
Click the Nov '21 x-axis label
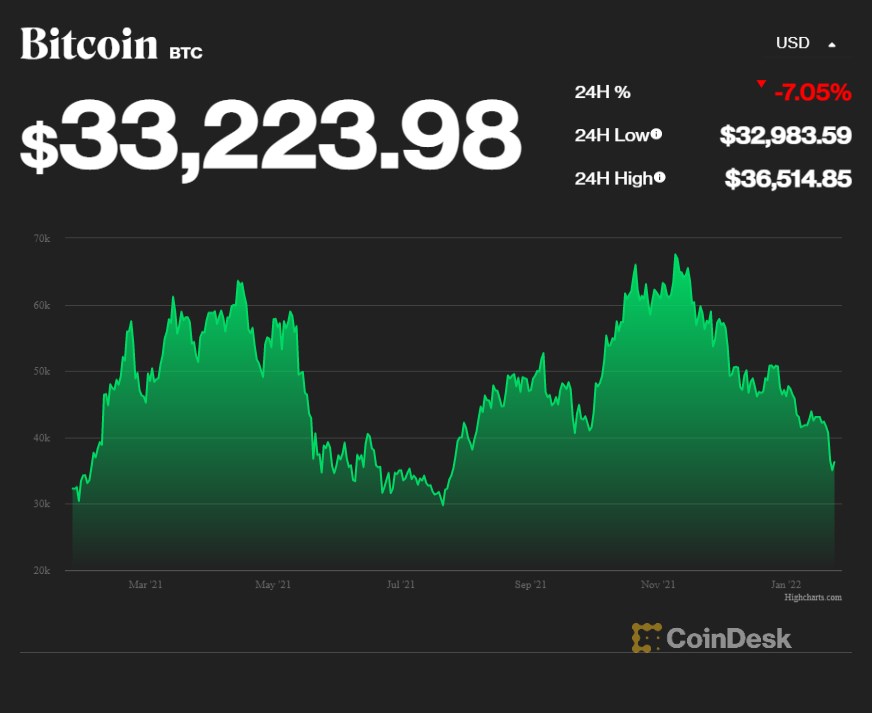(x=658, y=584)
